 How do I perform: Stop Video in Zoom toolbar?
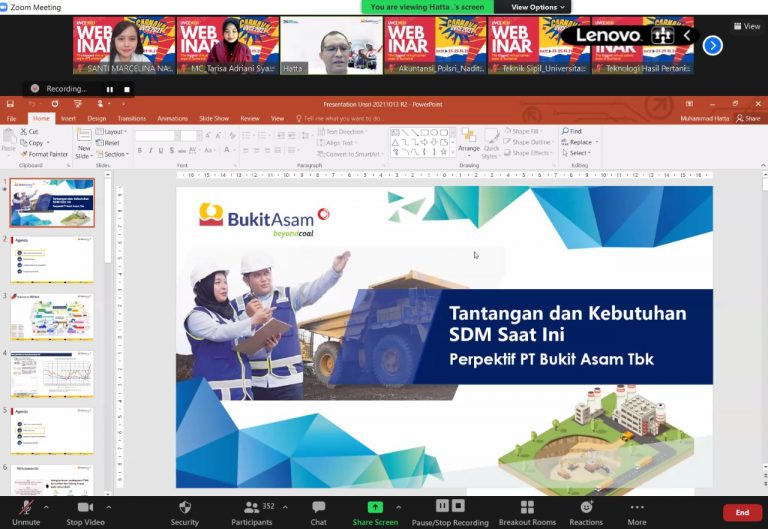85,513
